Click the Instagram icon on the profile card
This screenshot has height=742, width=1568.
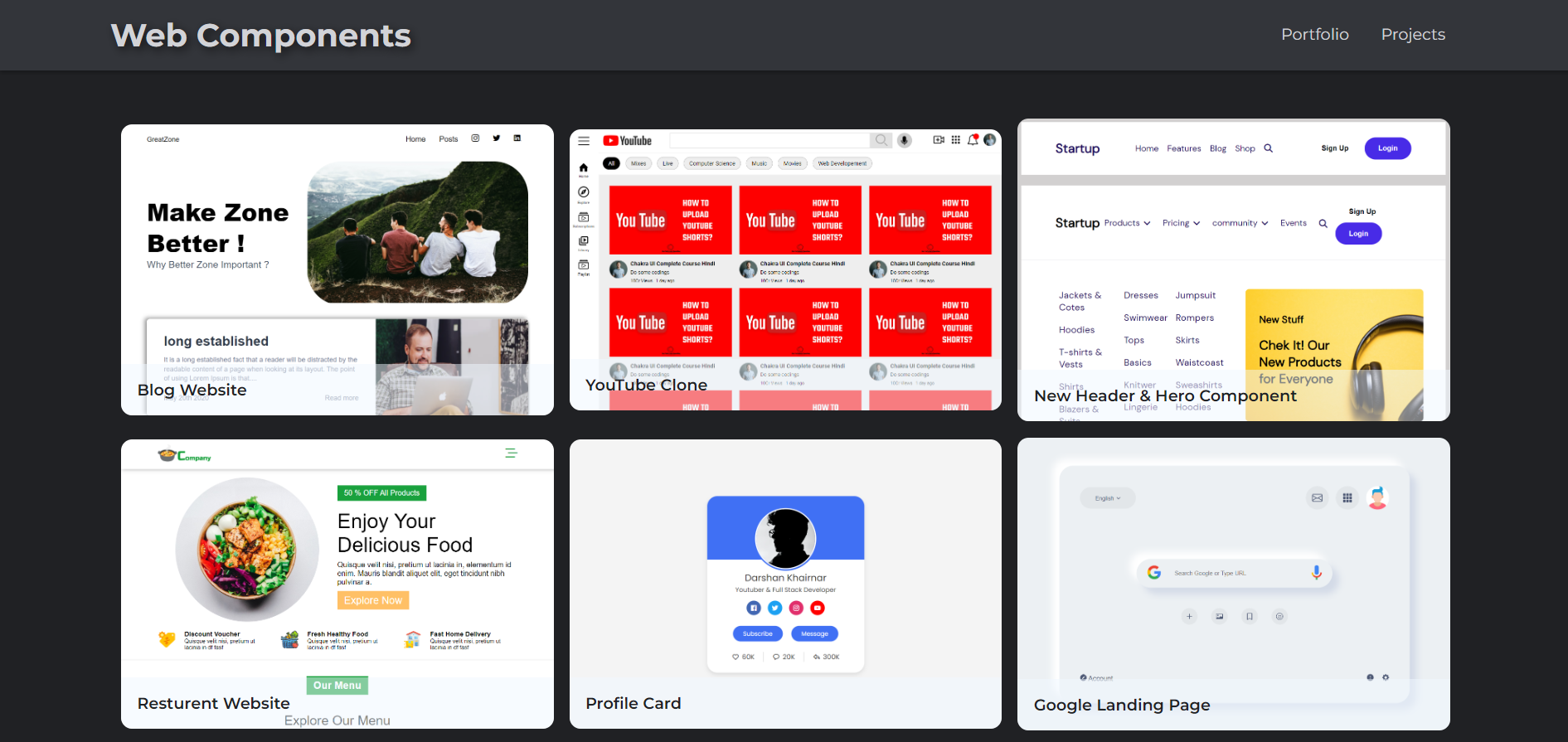[796, 608]
